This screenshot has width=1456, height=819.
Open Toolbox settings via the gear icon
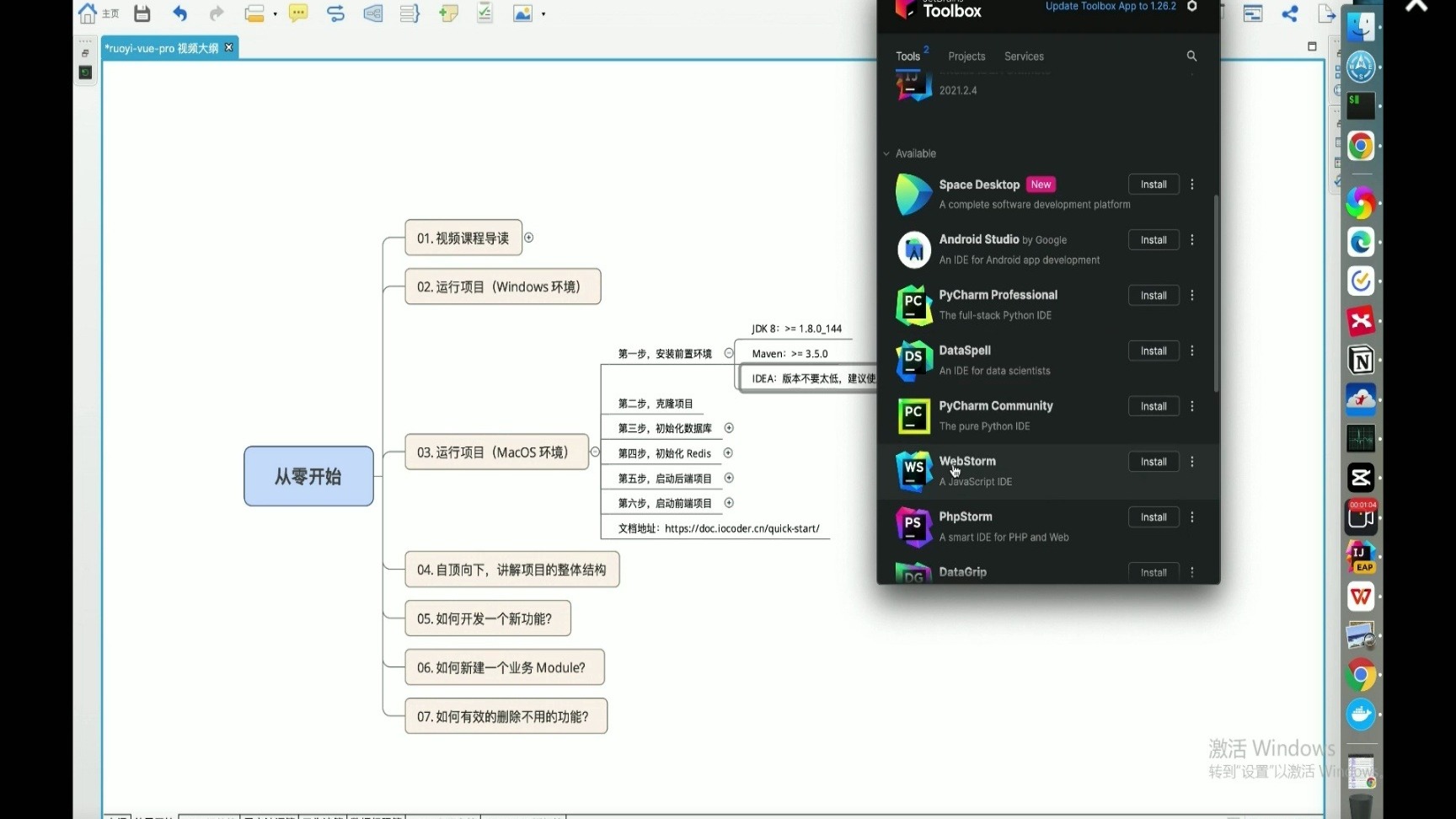[x=1191, y=6]
